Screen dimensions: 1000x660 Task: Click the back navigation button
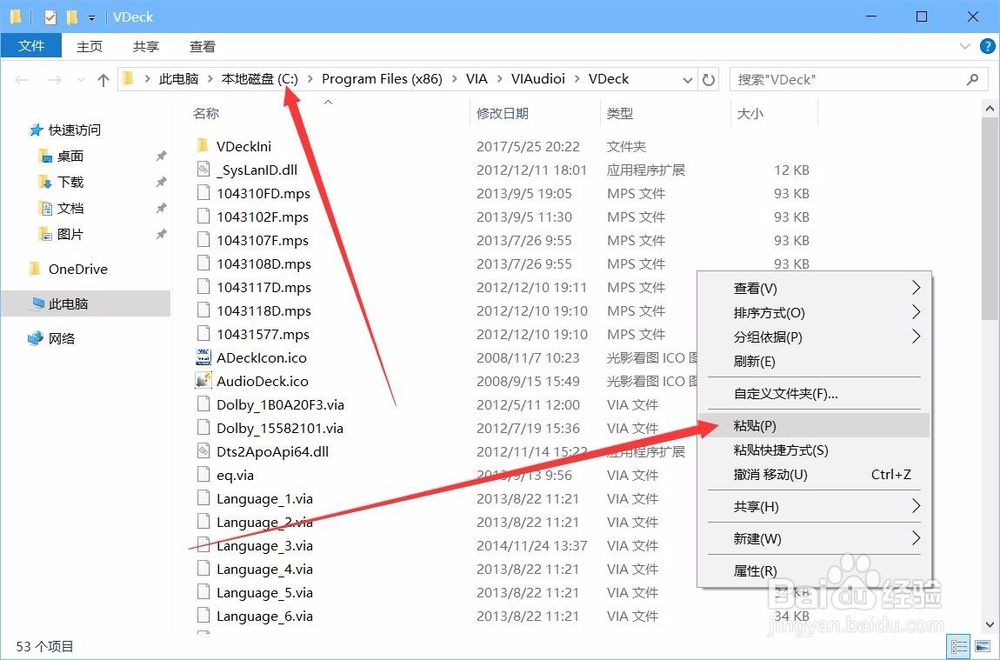pos(22,79)
